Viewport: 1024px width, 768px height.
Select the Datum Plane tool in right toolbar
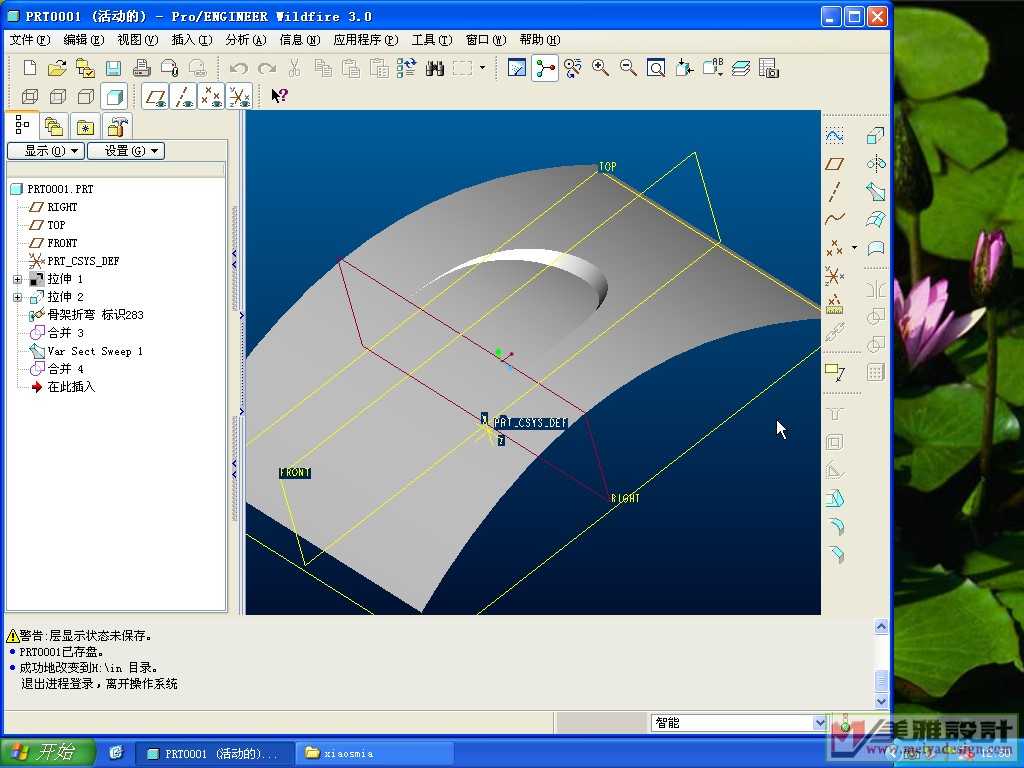pos(835,163)
